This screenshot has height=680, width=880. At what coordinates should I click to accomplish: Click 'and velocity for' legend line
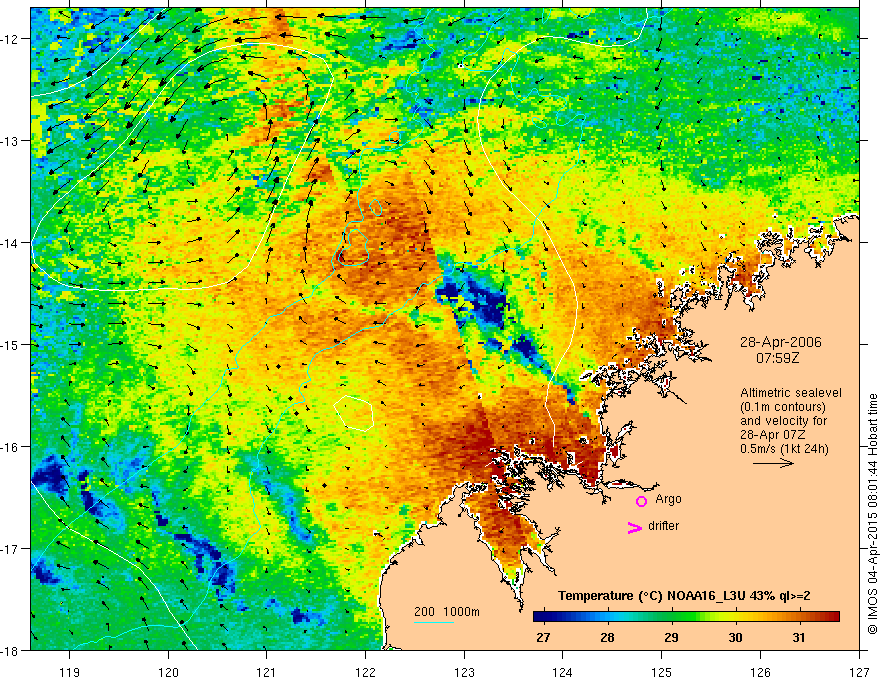783,421
